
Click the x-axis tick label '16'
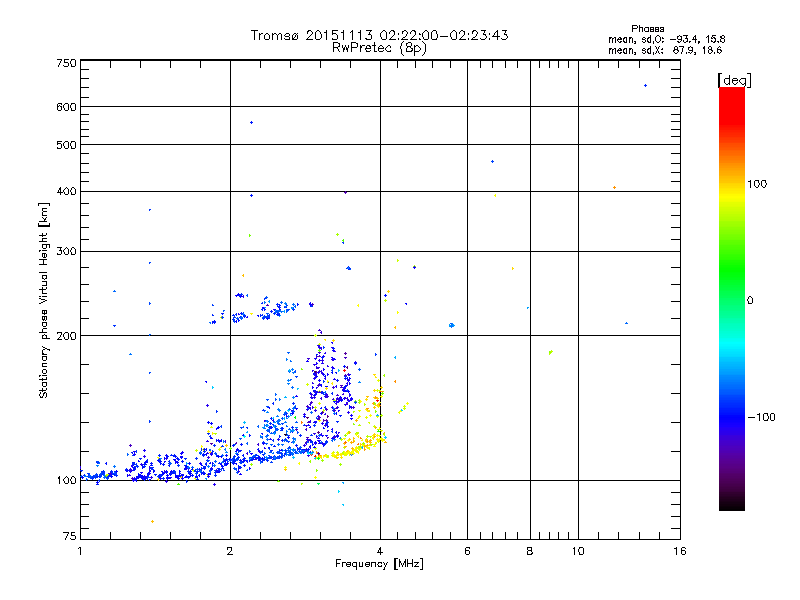coord(680,551)
